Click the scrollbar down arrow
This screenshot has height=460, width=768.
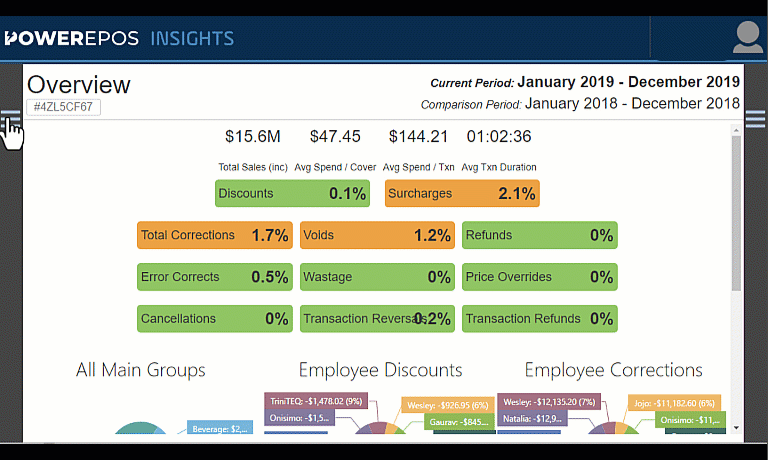[x=736, y=428]
